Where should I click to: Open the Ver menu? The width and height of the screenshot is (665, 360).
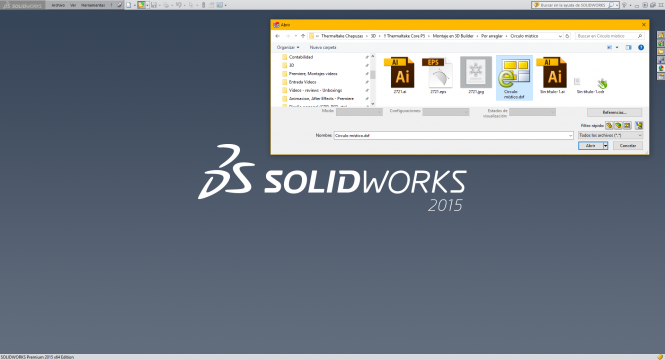[73, 5]
